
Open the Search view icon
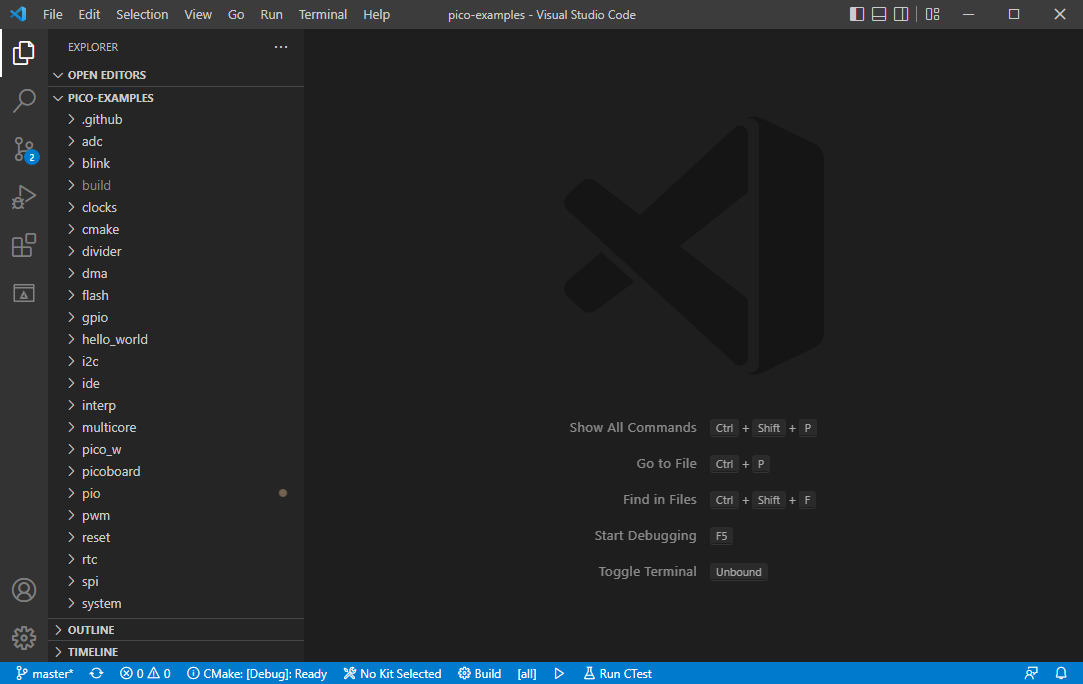[x=23, y=101]
